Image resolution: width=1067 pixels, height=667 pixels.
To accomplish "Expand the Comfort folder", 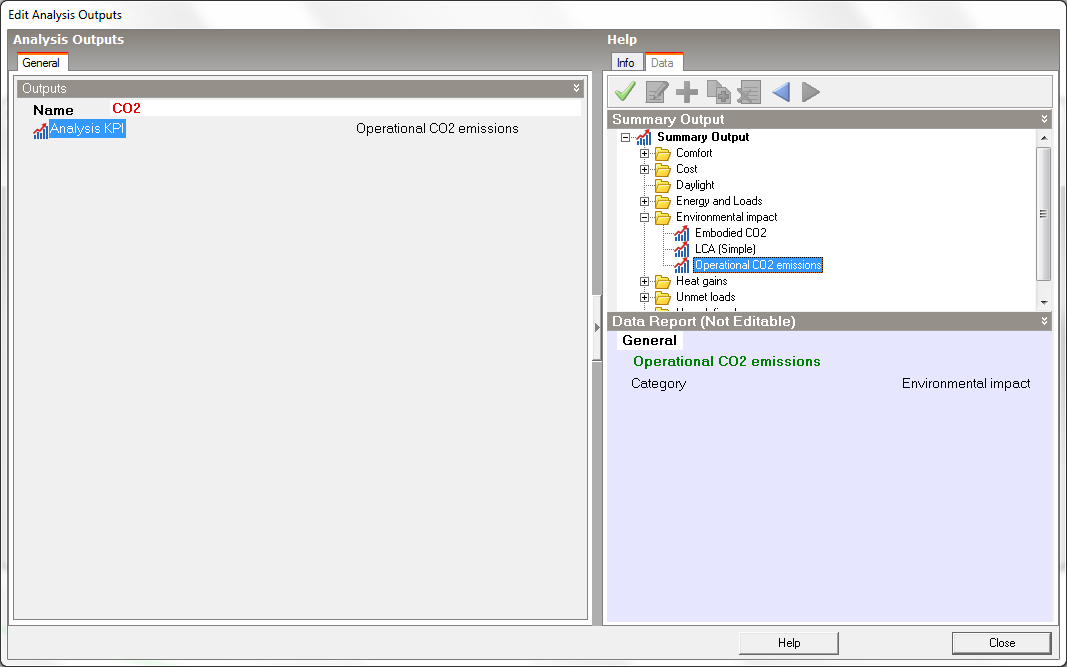I will [x=645, y=153].
